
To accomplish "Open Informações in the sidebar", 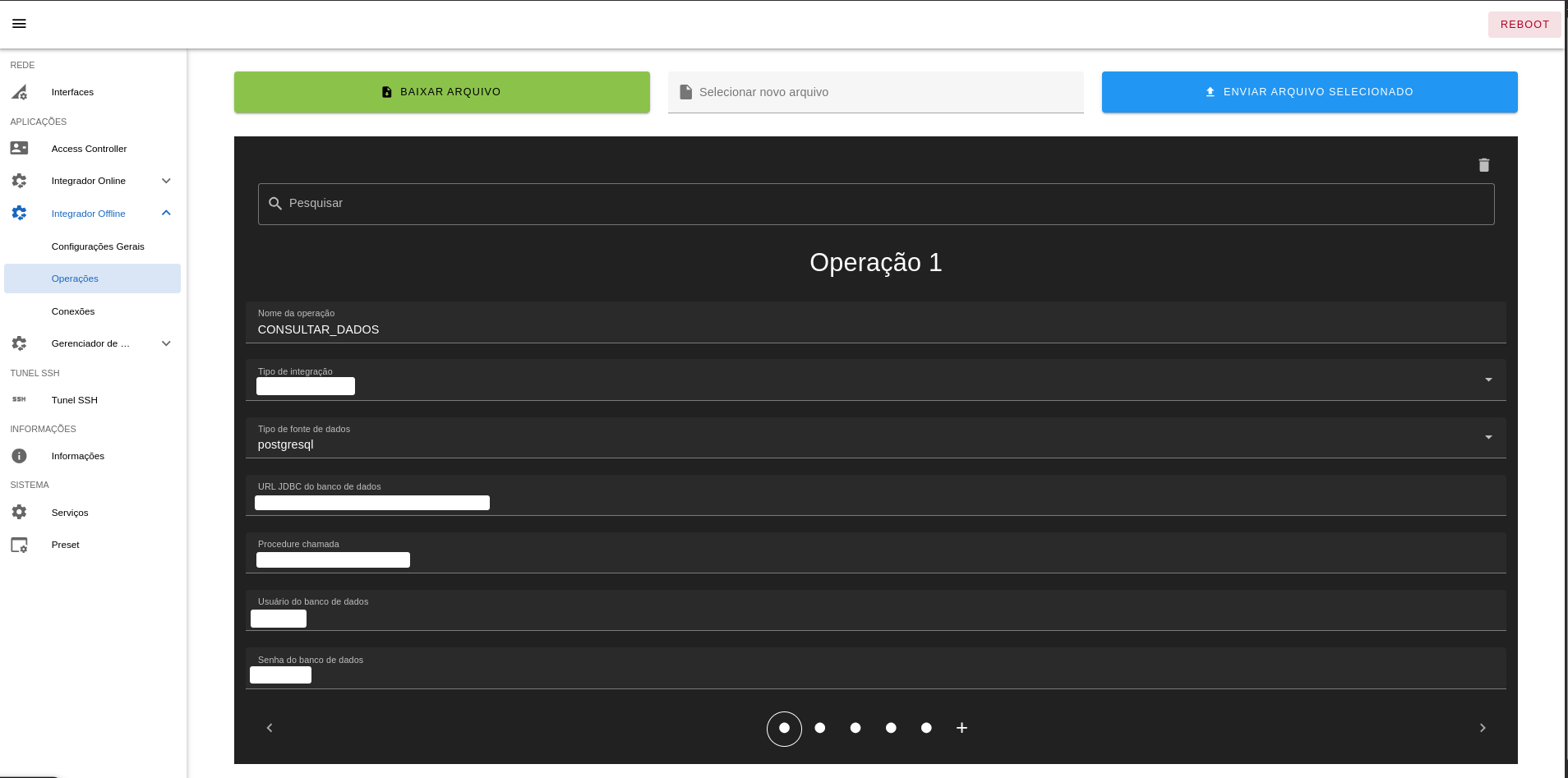I will [x=78, y=456].
